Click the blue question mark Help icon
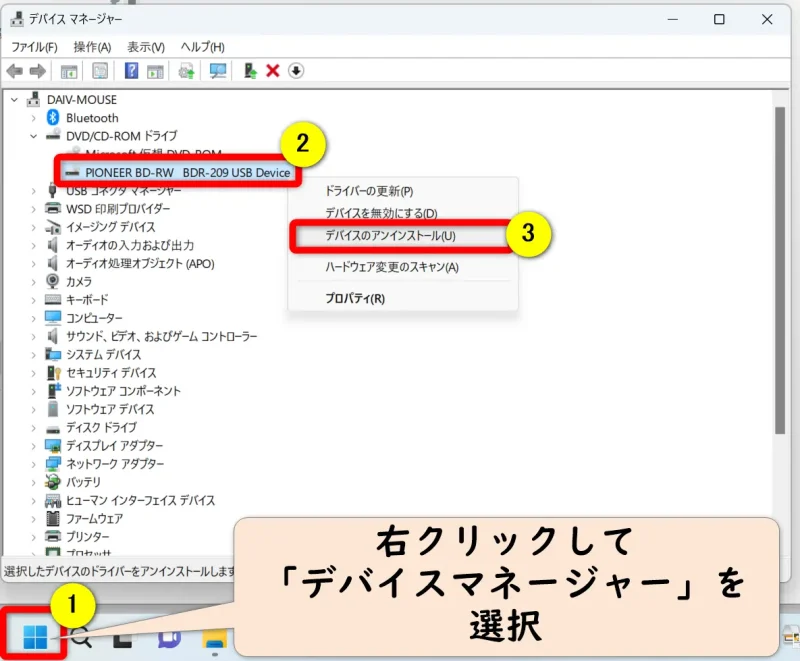 (131, 70)
